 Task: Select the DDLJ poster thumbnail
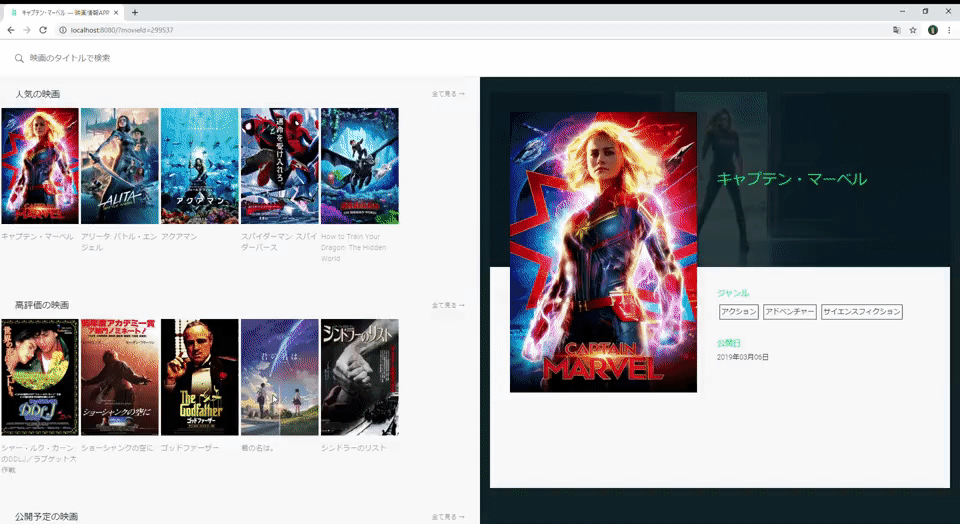tap(40, 377)
